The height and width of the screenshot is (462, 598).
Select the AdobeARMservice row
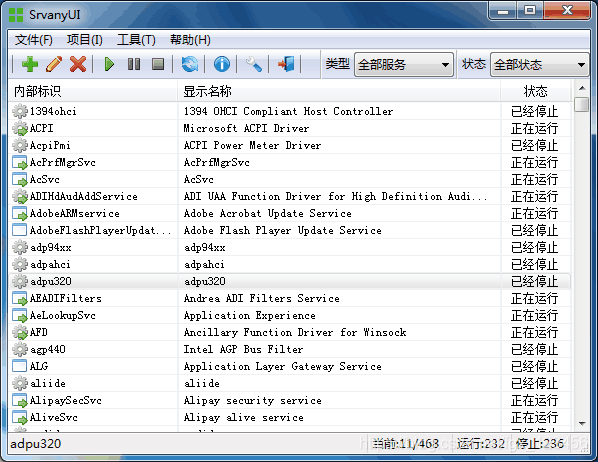click(289, 213)
